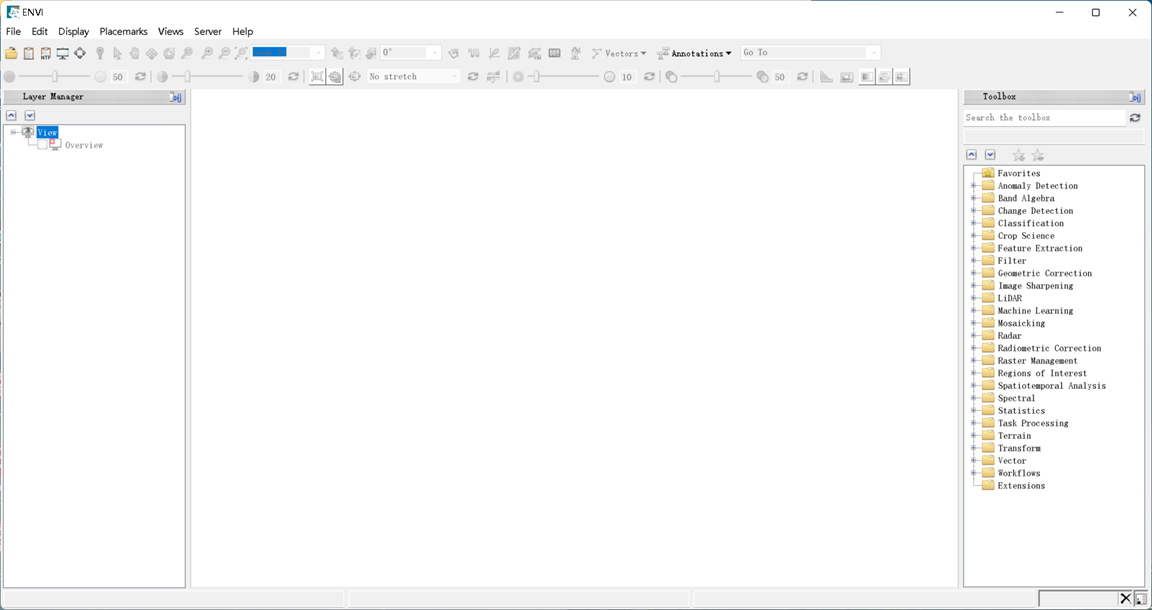Screen dimensions: 1152x610
Task: Select the Workflows folder in Toolbox
Action: tap(1019, 473)
